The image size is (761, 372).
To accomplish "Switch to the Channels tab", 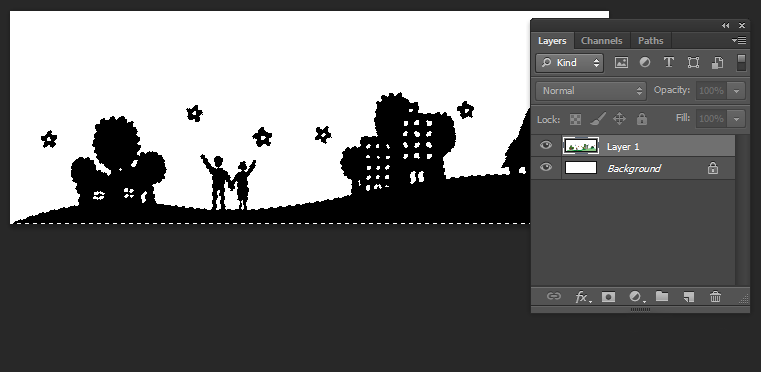I will [601, 41].
